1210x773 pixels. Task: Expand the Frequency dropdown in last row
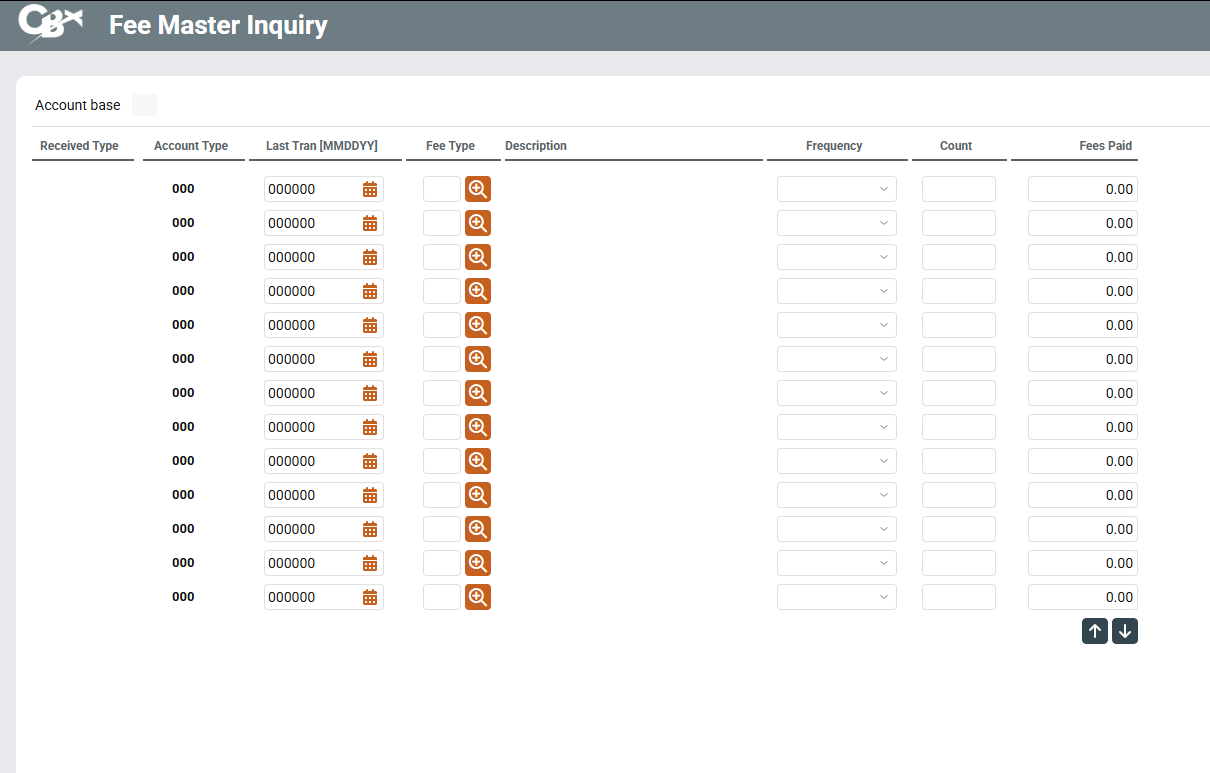(x=837, y=597)
